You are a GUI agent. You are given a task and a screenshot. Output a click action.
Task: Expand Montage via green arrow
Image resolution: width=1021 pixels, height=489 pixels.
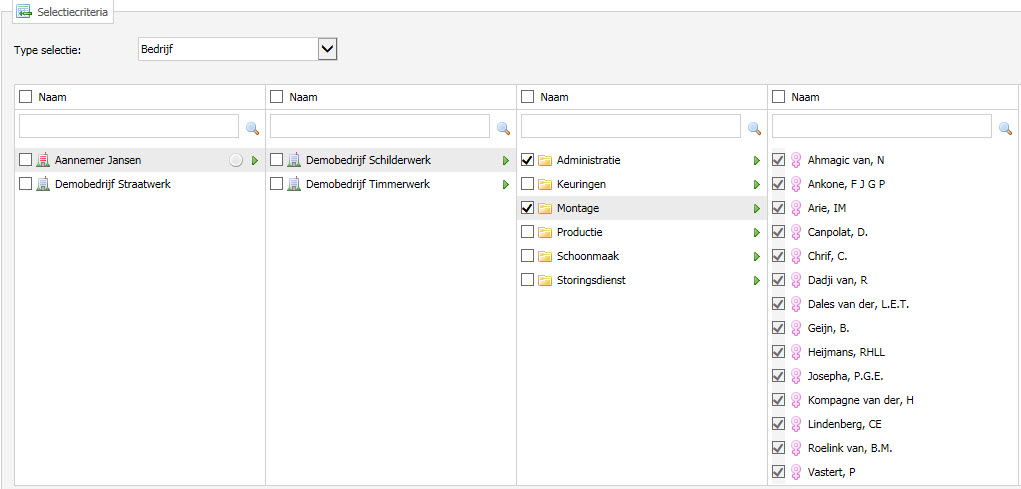(757, 208)
